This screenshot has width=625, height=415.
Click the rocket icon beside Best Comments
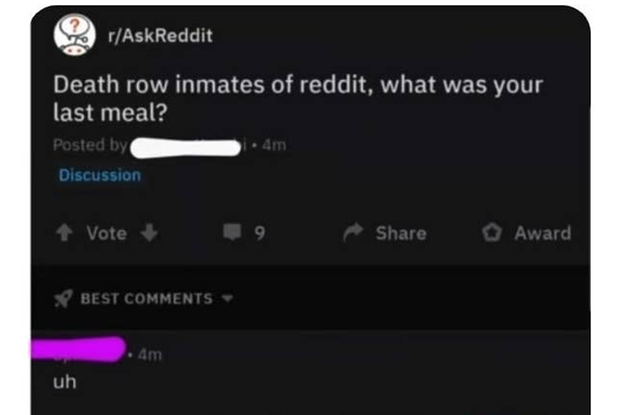click(63, 299)
